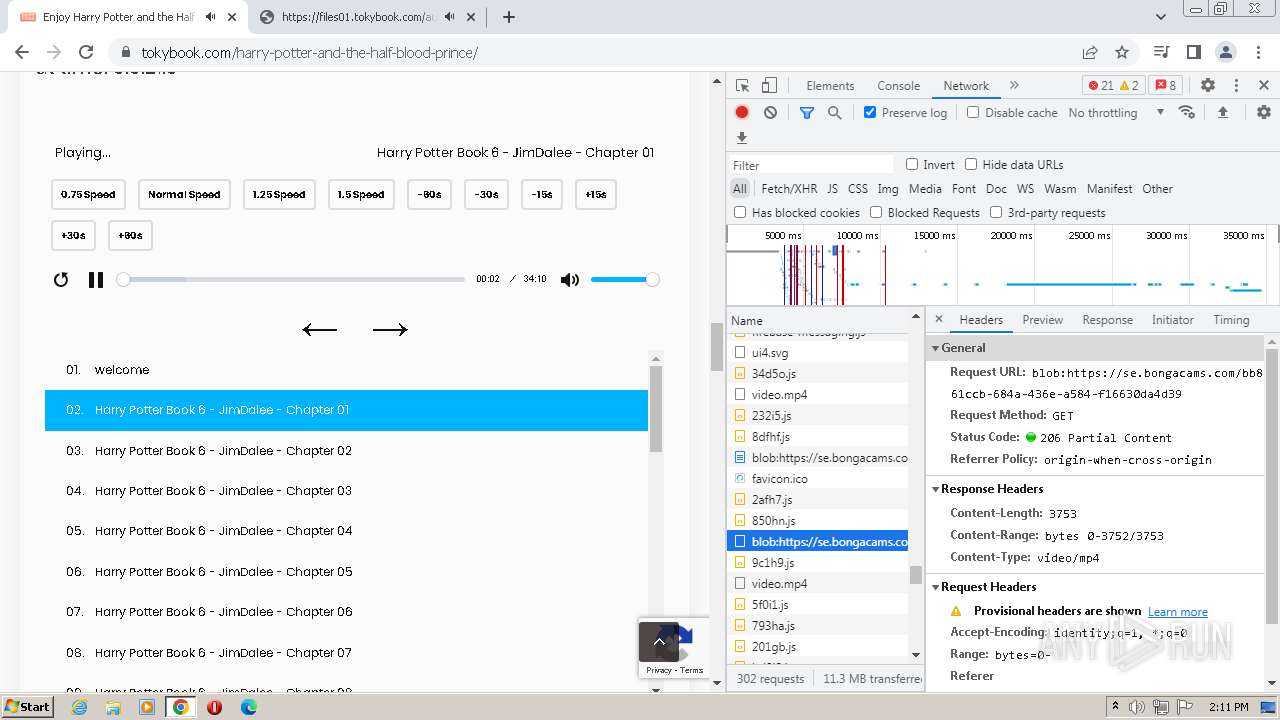
Task: Open the Timing tab of request
Action: [1231, 320]
